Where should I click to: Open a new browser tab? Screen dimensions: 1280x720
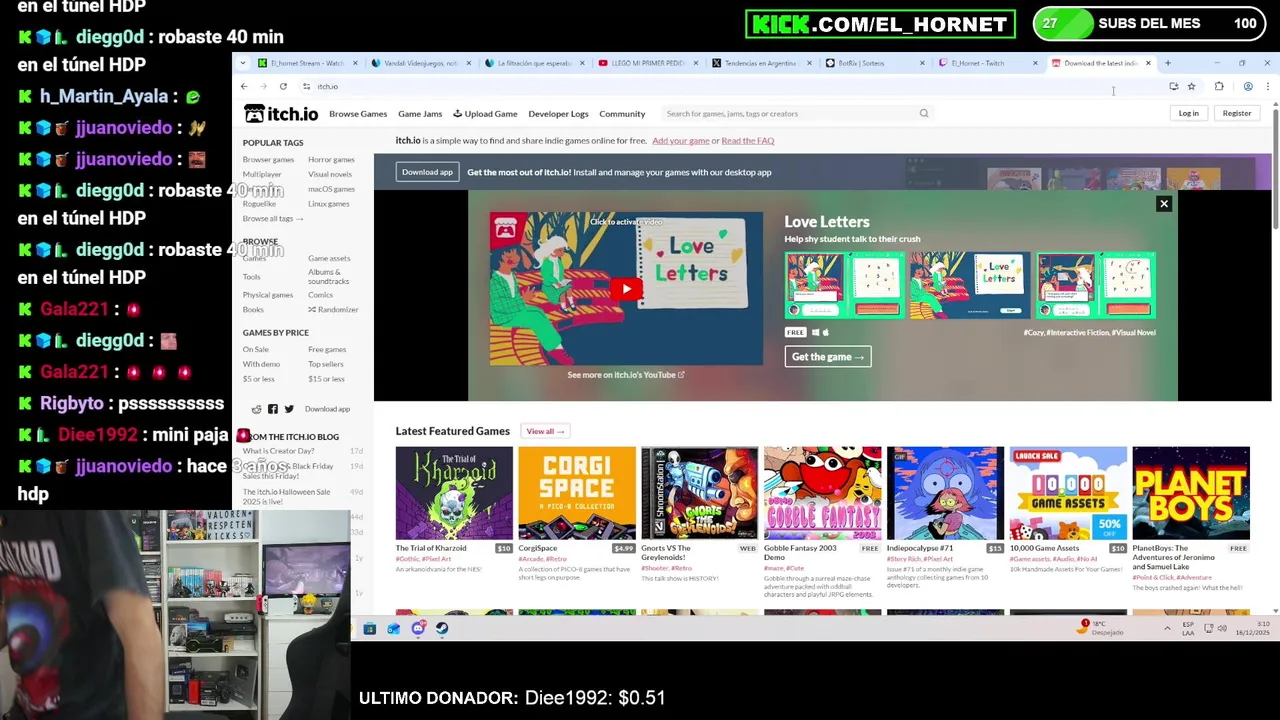[1167, 63]
